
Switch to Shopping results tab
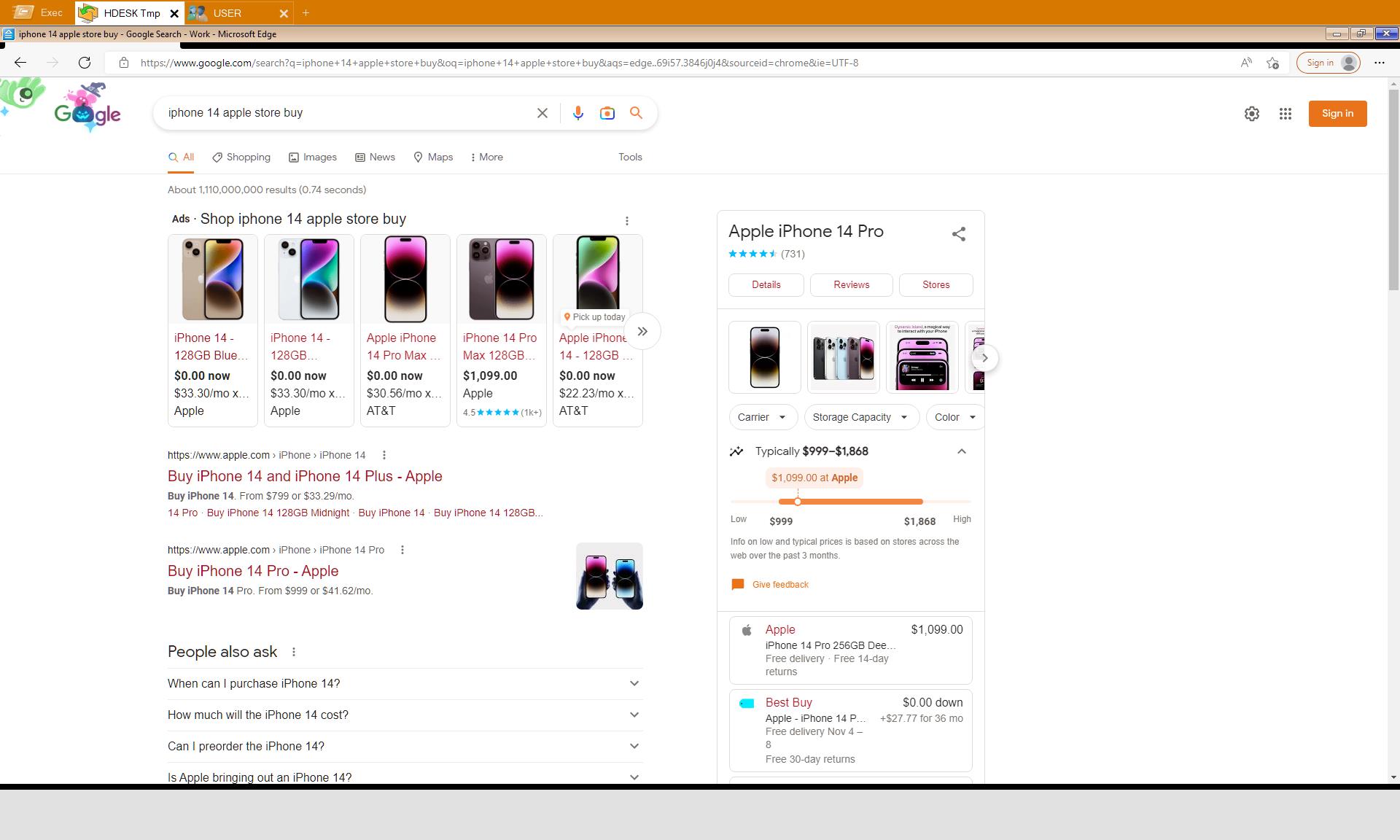pyautogui.click(x=241, y=157)
